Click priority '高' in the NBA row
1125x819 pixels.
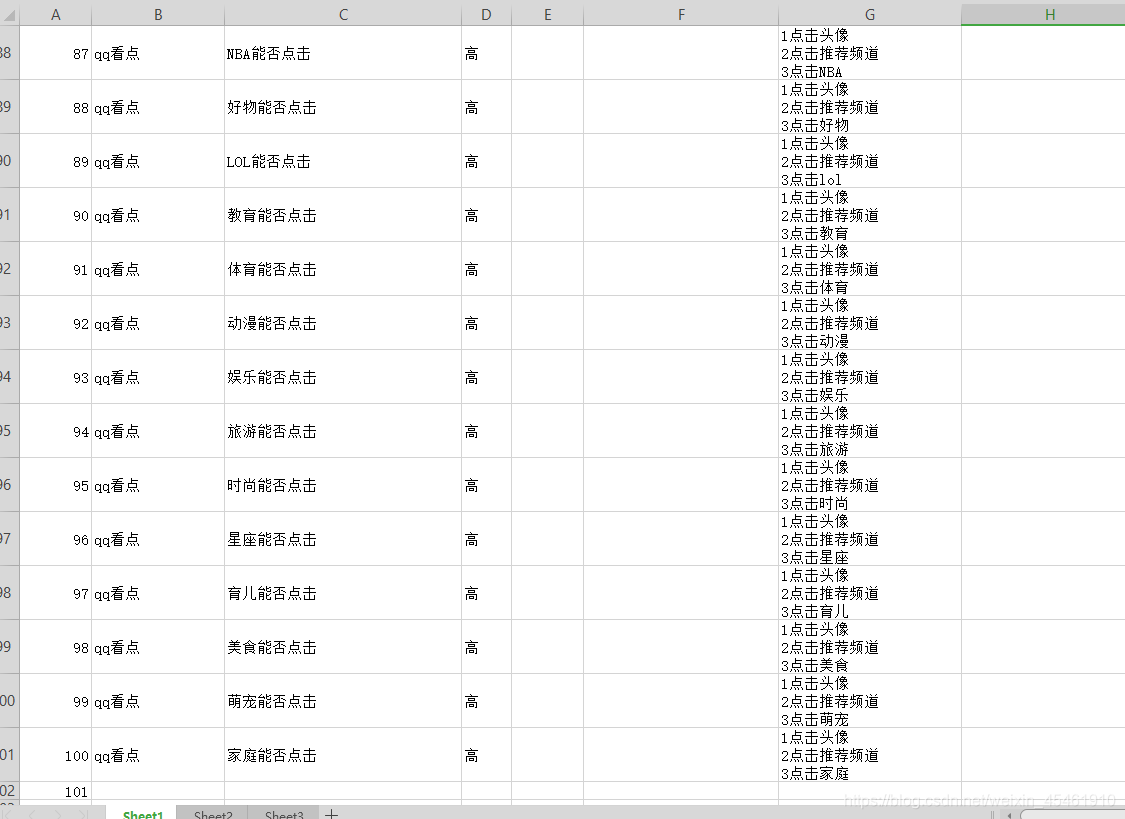[x=486, y=53]
